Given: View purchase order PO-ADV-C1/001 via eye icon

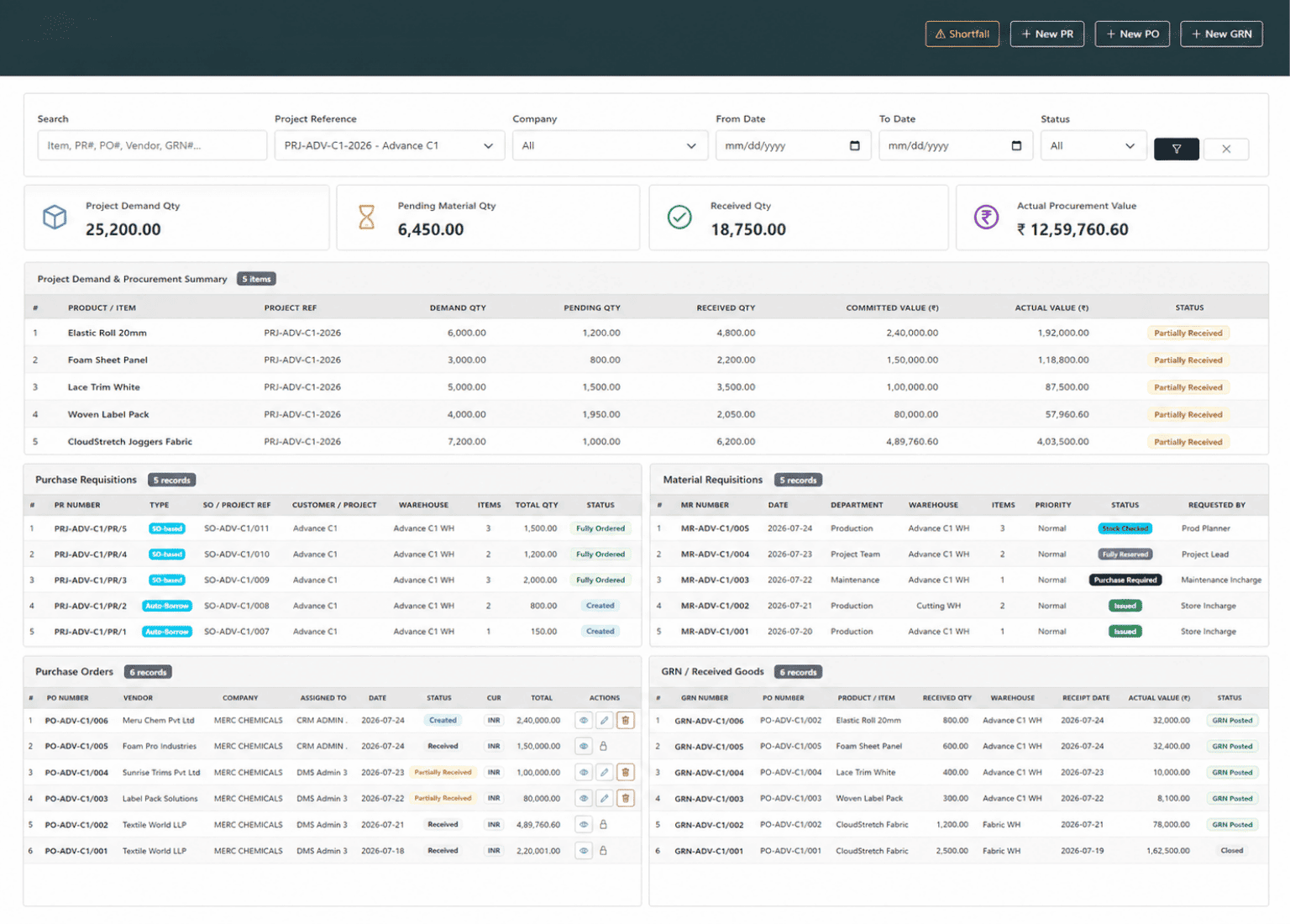Looking at the screenshot, I should click(x=584, y=850).
